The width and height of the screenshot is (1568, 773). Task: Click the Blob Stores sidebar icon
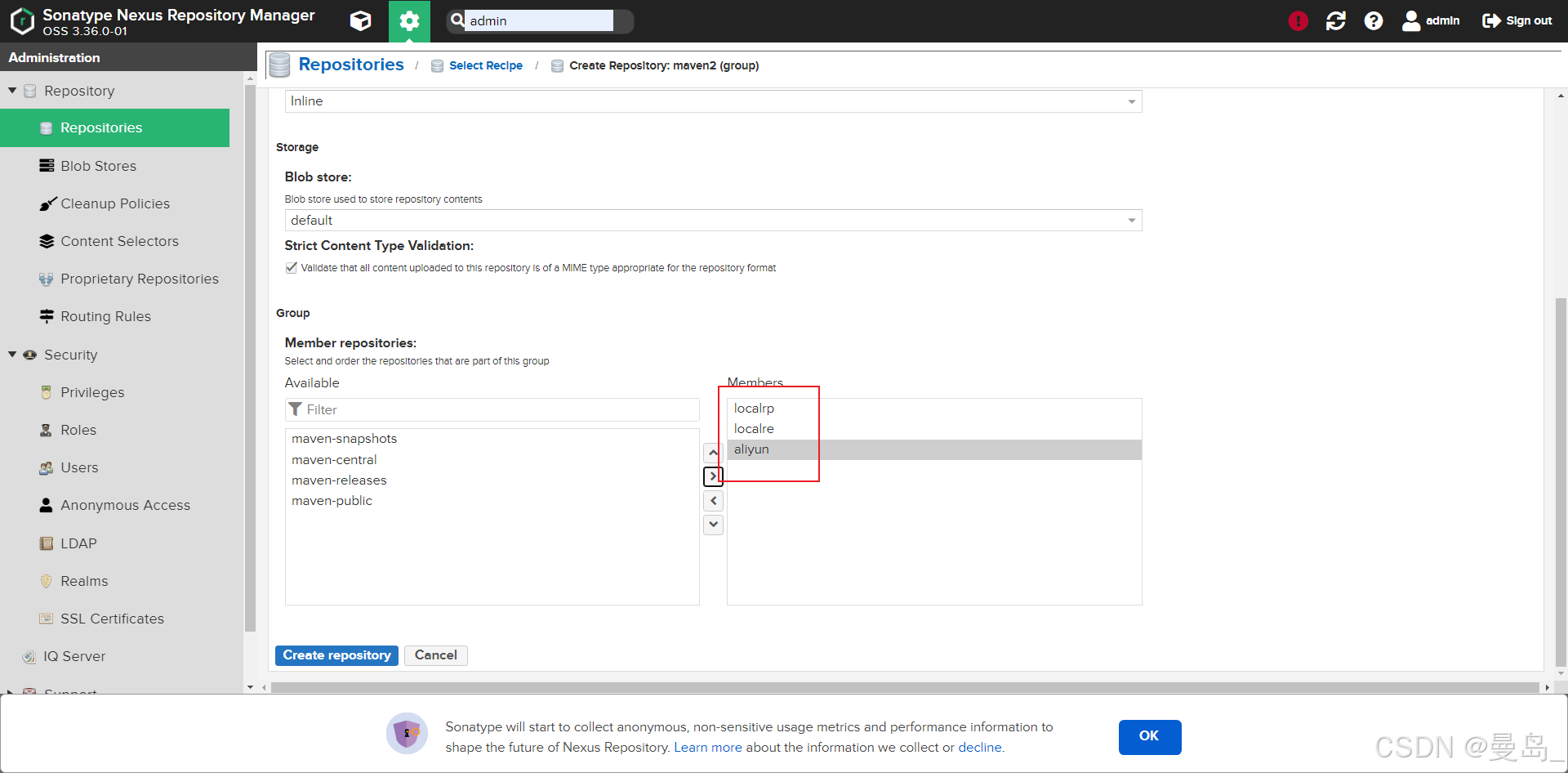click(x=47, y=166)
